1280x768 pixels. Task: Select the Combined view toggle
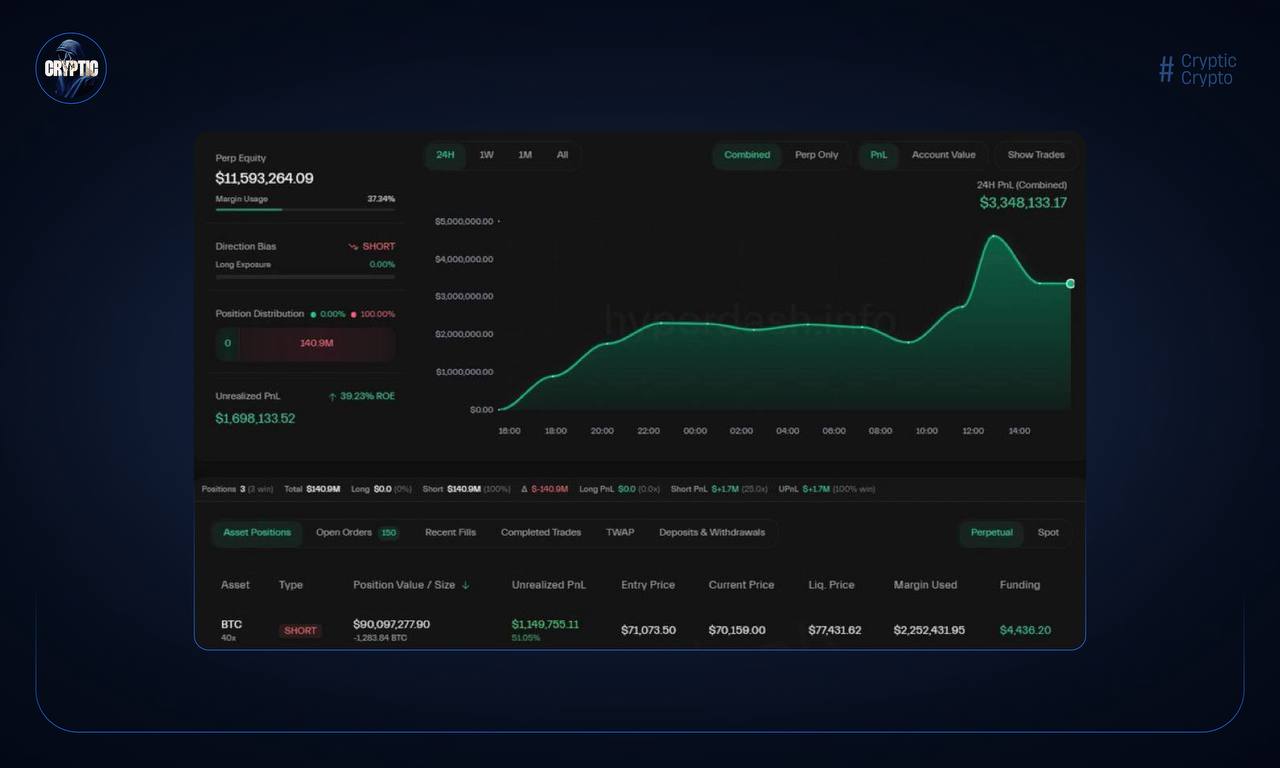[x=747, y=155]
